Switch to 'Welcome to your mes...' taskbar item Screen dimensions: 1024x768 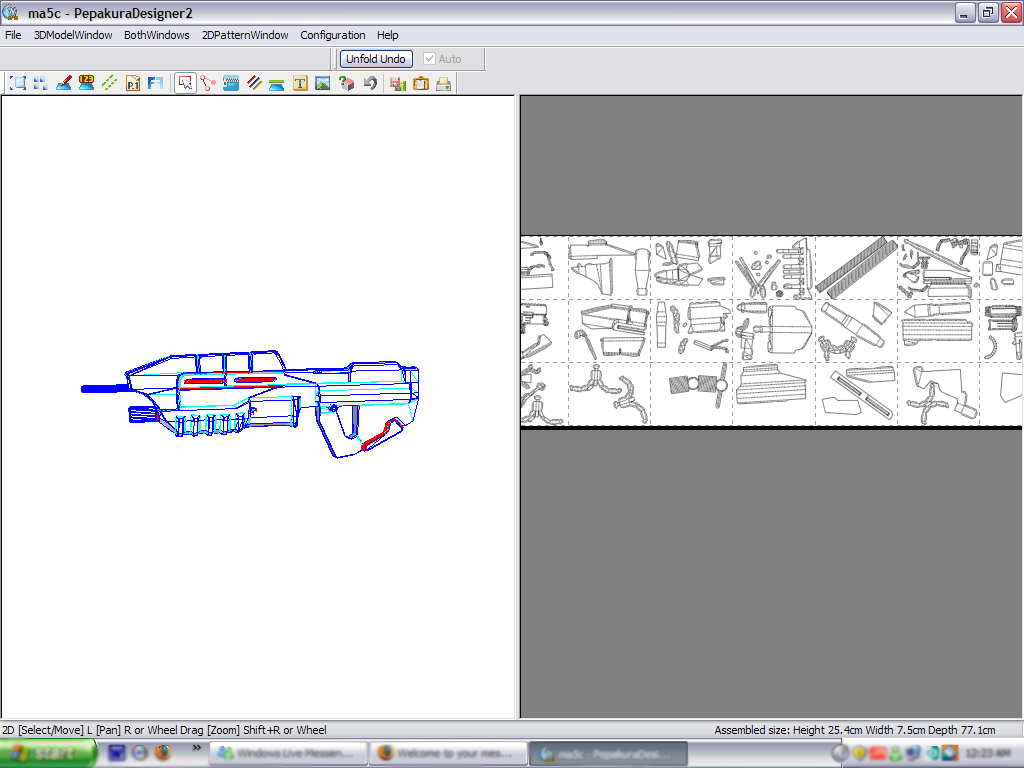click(x=447, y=754)
